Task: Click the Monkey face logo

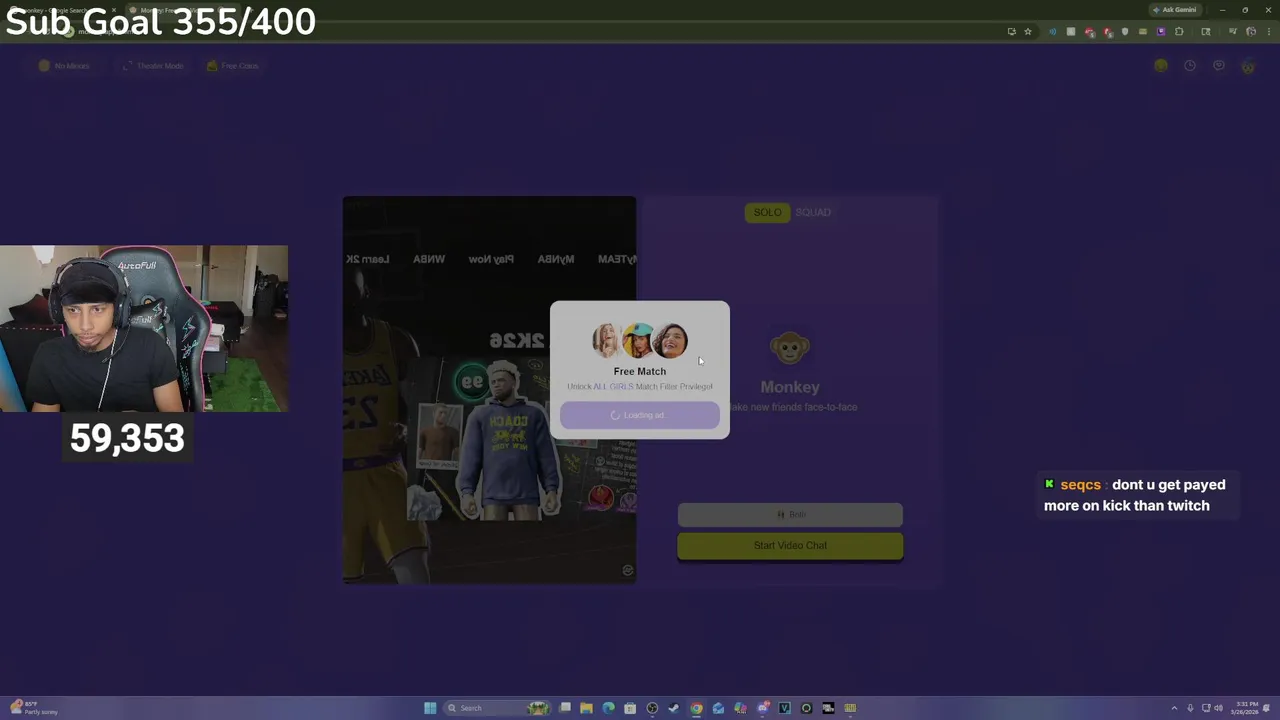Action: pos(790,348)
